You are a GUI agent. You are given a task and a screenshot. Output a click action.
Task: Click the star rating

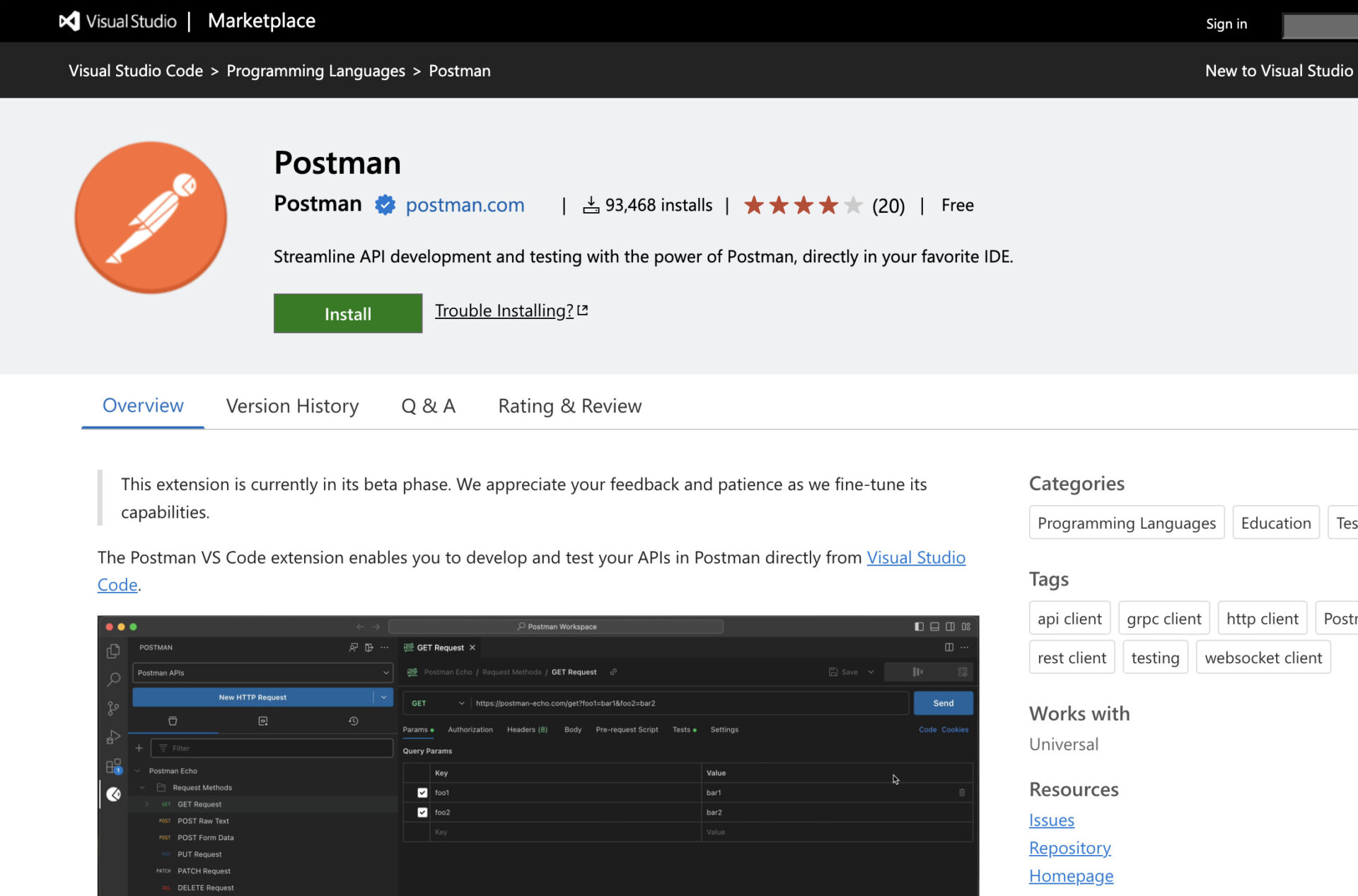coord(803,205)
